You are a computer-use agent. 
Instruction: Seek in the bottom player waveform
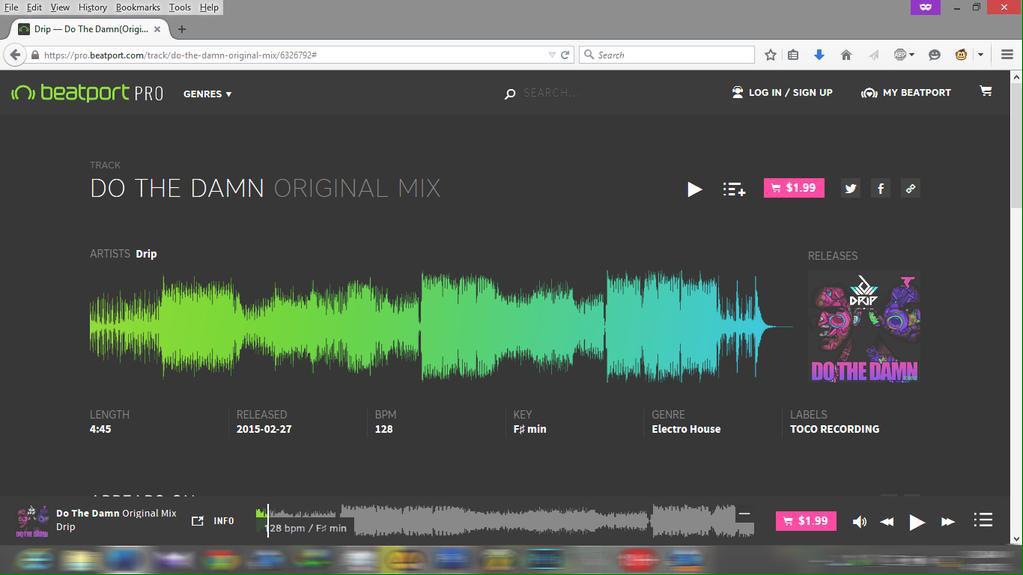pos(506,520)
